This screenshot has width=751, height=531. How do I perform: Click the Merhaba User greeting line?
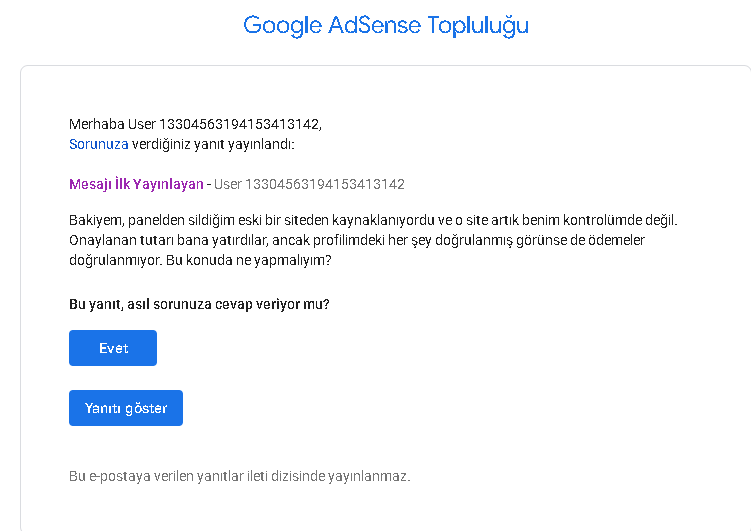(195, 124)
